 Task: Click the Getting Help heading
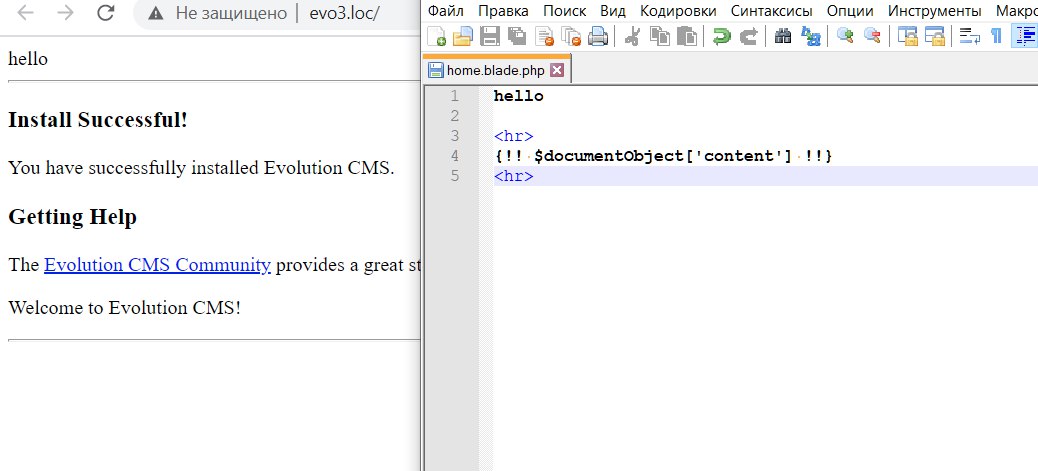pyautogui.click(x=73, y=217)
